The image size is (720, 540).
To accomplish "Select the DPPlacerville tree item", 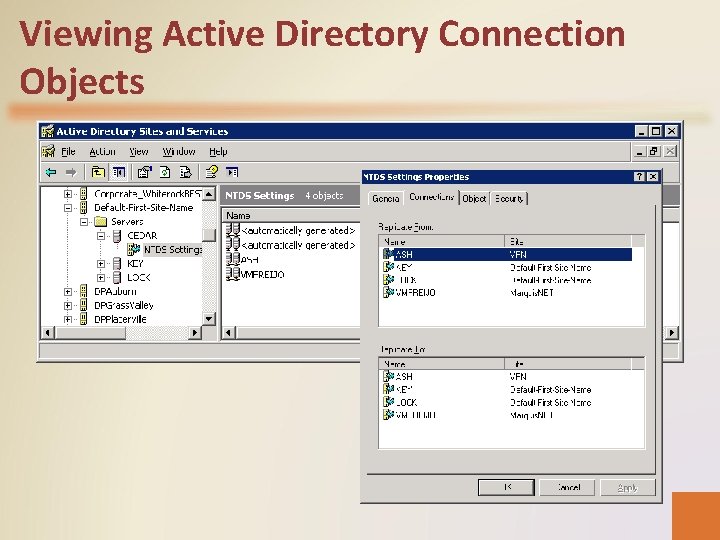I will (x=120, y=319).
